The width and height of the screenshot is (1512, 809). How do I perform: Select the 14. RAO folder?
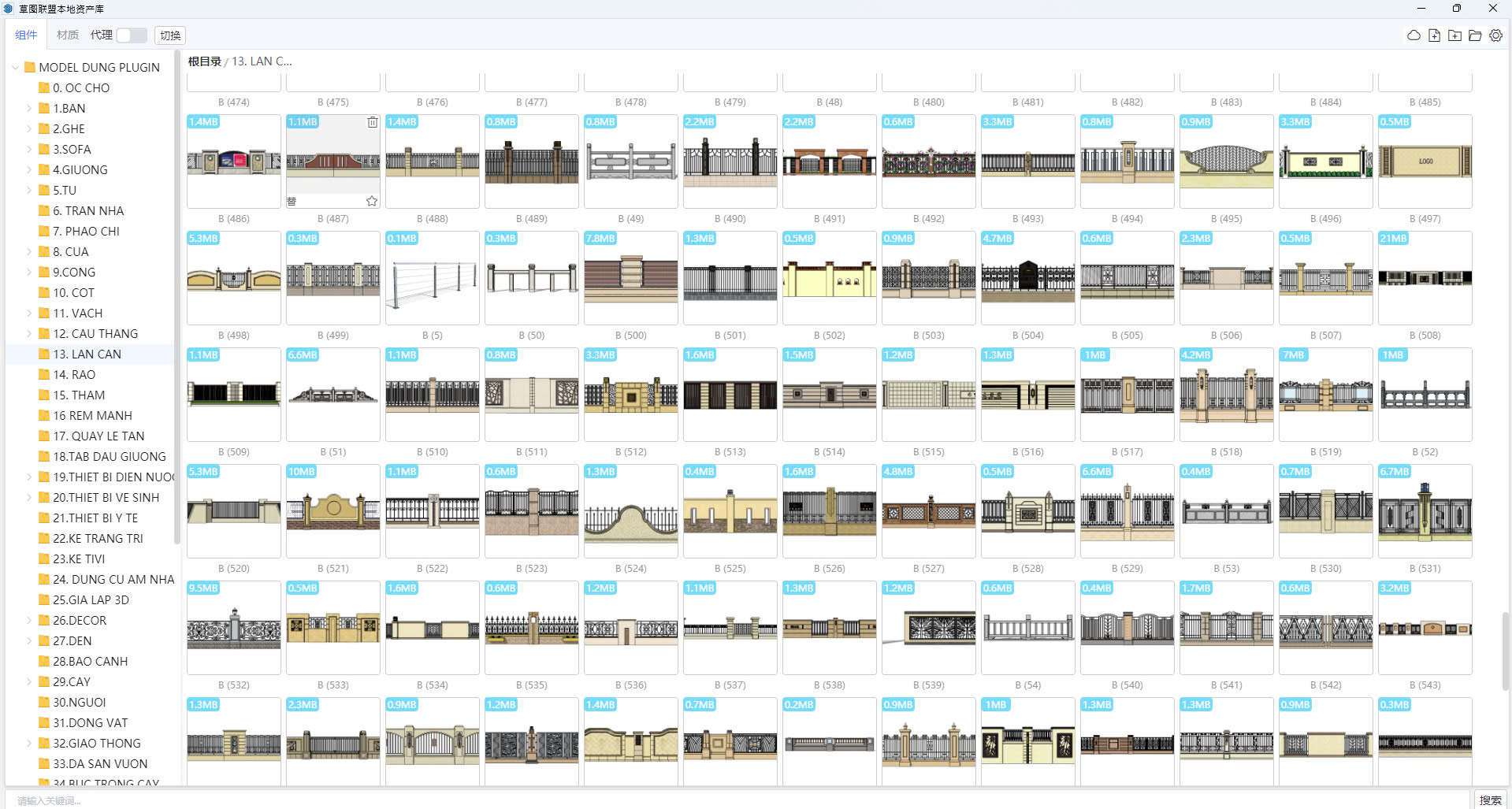click(x=74, y=375)
